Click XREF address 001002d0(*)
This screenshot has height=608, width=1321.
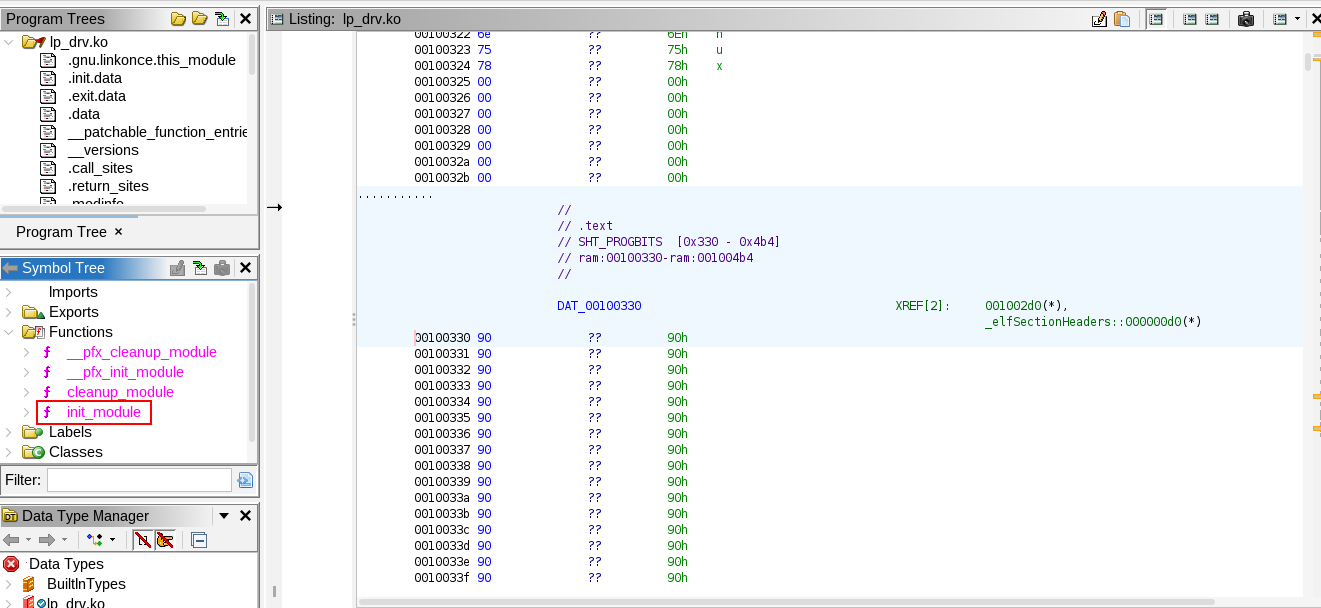click(x=1028, y=306)
